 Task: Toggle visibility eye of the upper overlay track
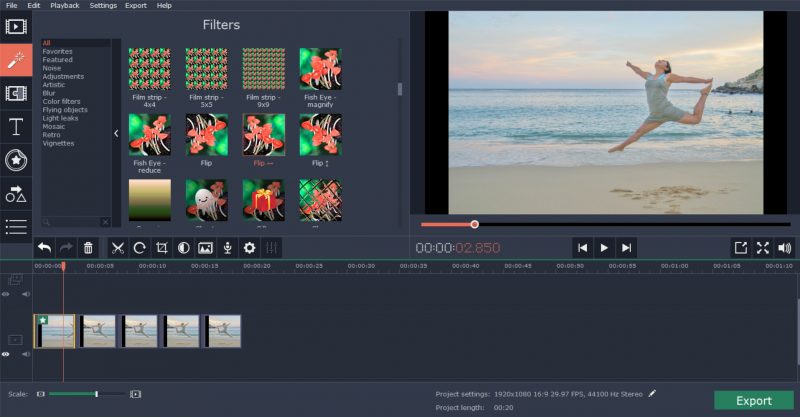click(6, 294)
